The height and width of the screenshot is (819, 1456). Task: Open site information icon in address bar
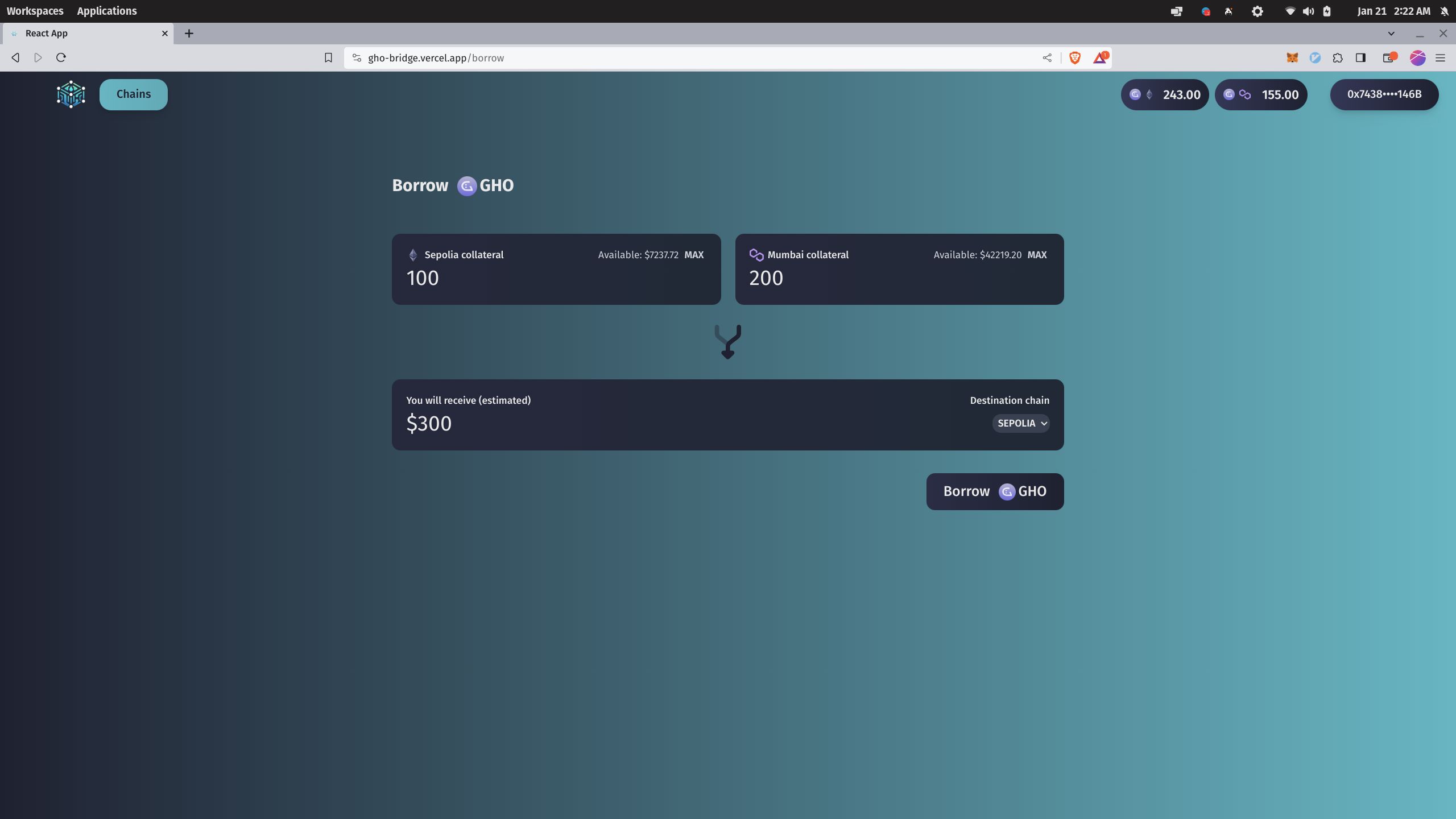pos(357,57)
